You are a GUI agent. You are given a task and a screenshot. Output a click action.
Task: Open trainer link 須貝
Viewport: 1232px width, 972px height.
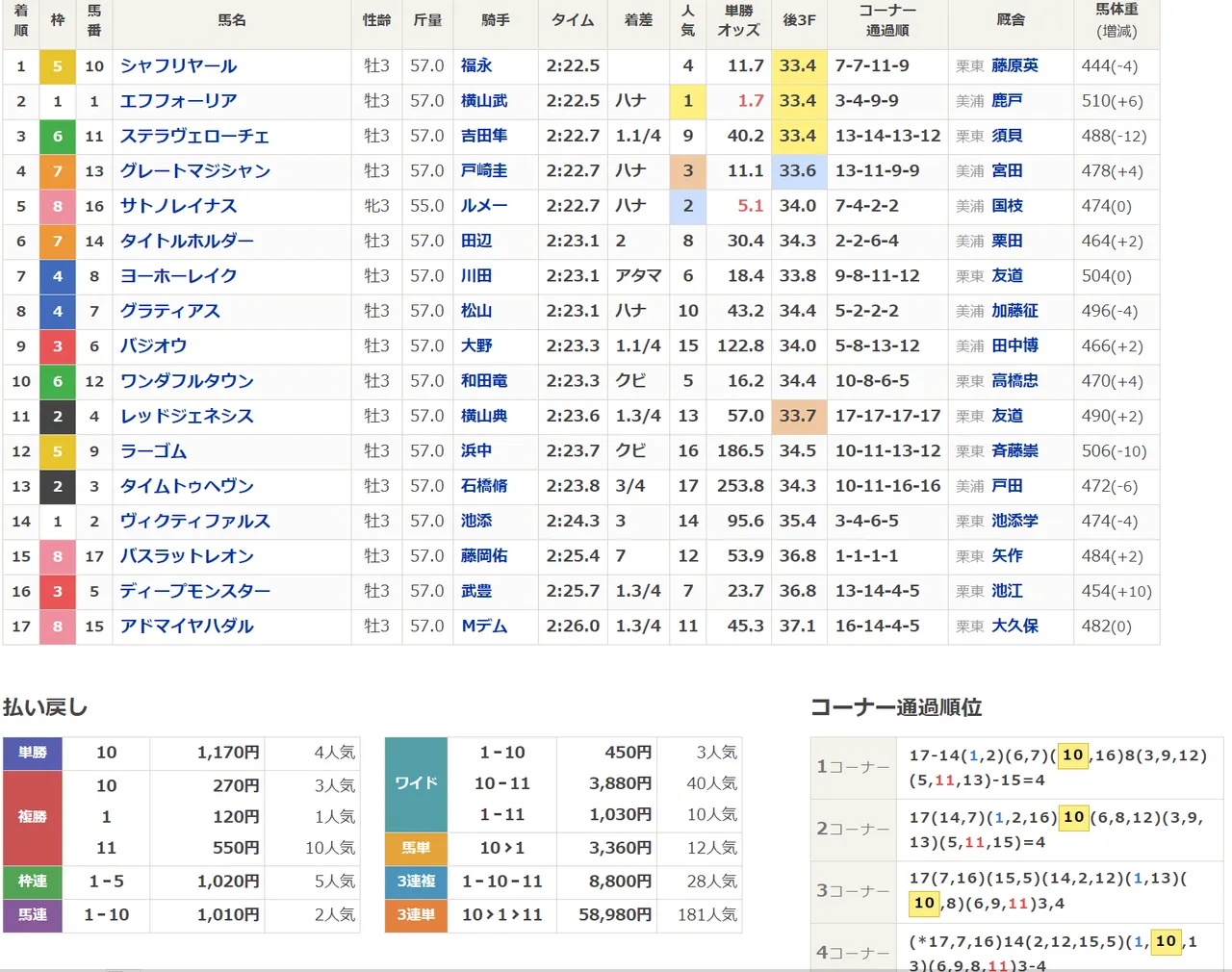[x=1008, y=136]
